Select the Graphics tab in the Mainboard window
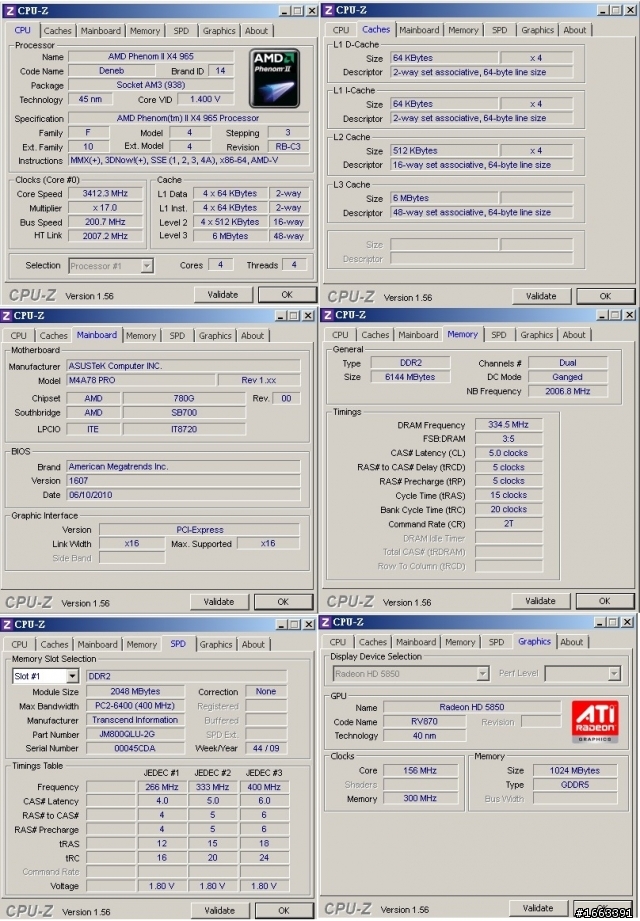 click(215, 335)
